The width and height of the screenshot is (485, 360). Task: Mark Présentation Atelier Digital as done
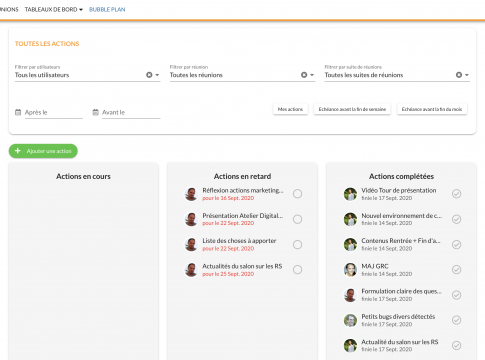coord(298,219)
